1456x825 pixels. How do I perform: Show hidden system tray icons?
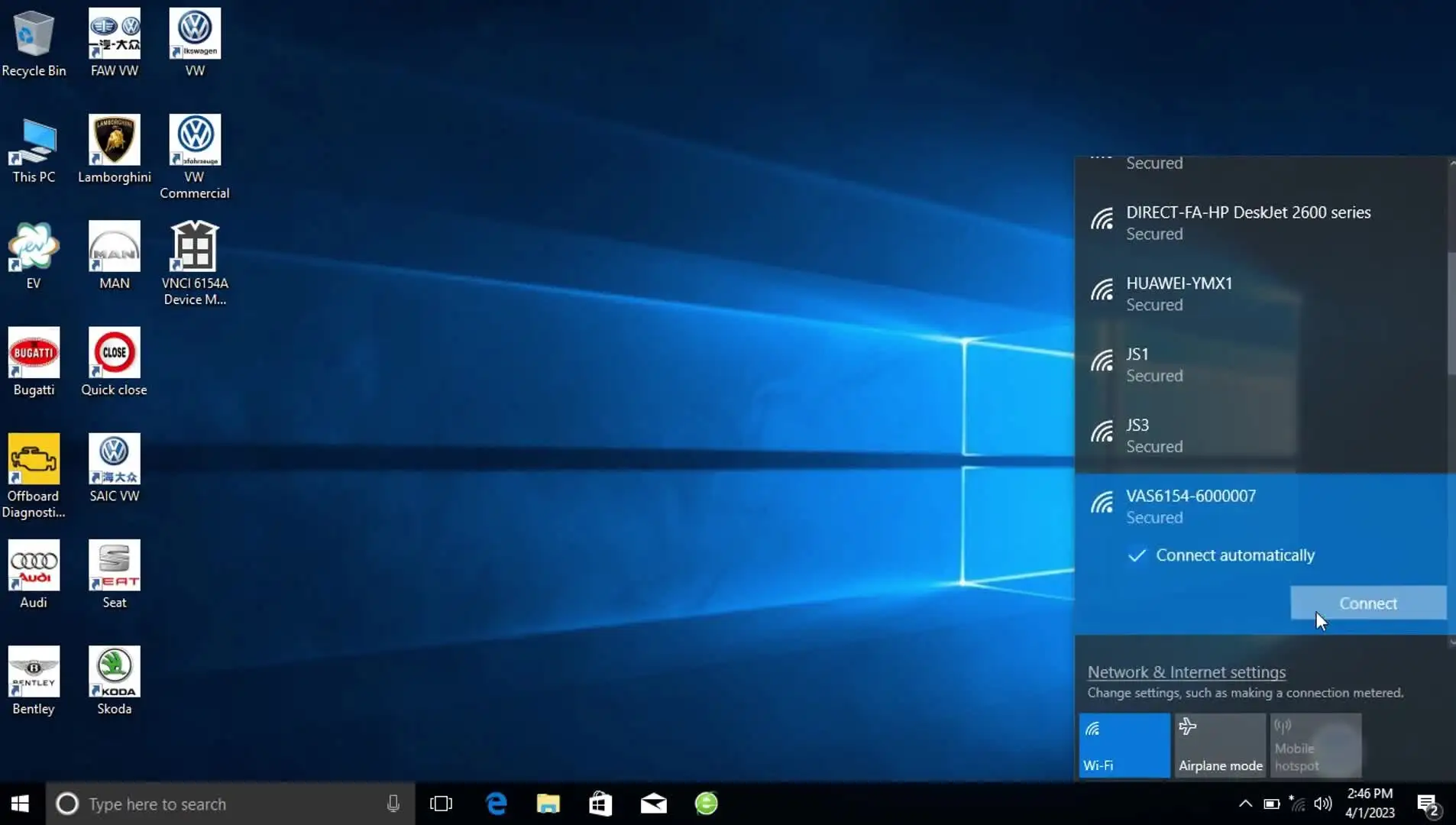[1245, 804]
